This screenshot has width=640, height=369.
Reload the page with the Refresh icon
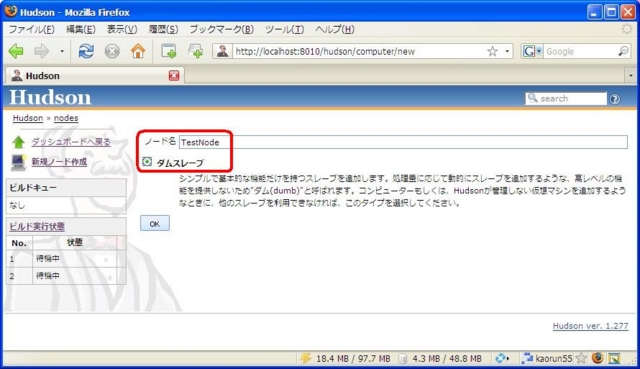pyautogui.click(x=86, y=51)
